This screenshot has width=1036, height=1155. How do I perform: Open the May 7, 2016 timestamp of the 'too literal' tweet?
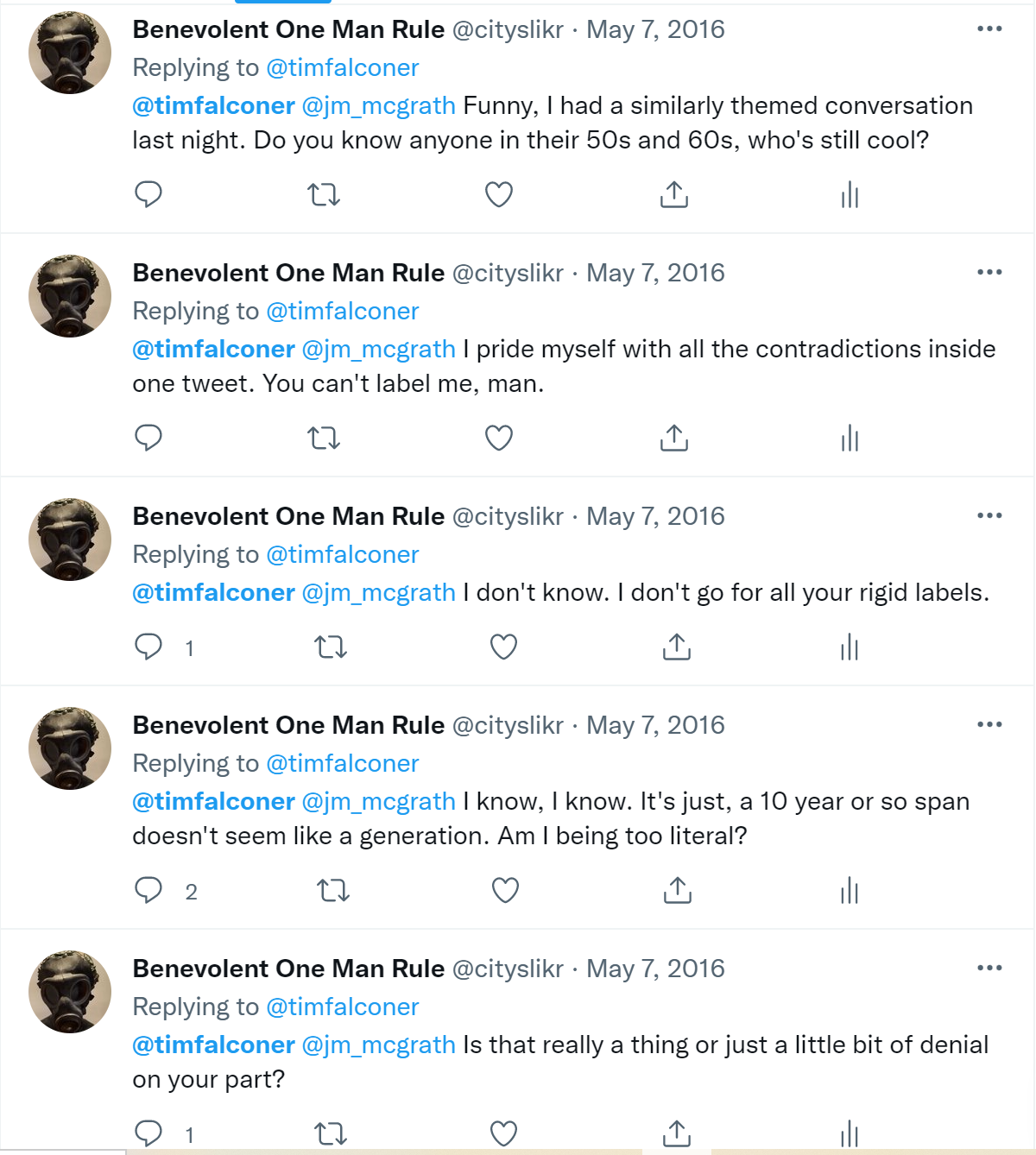[655, 725]
